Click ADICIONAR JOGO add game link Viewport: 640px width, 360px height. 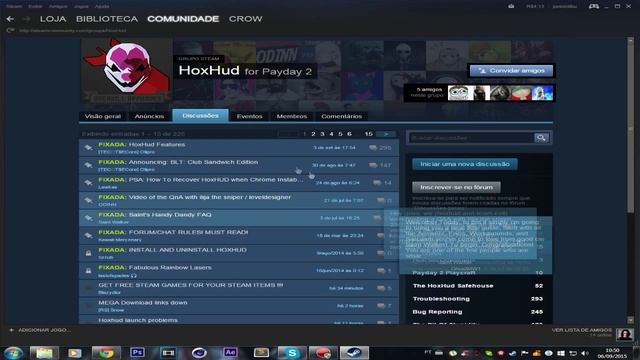coord(40,330)
